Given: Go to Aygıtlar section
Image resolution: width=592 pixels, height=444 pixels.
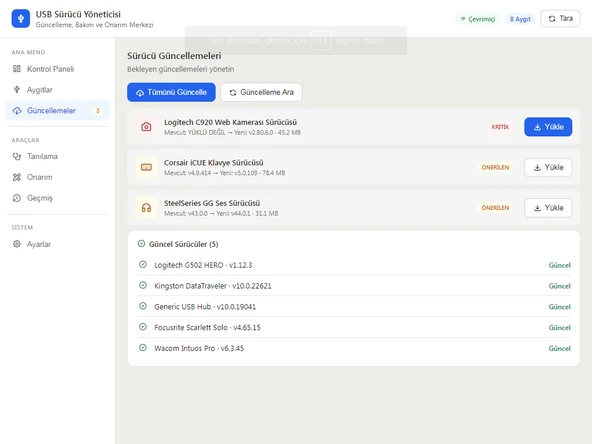Looking at the screenshot, I should [x=57, y=90].
